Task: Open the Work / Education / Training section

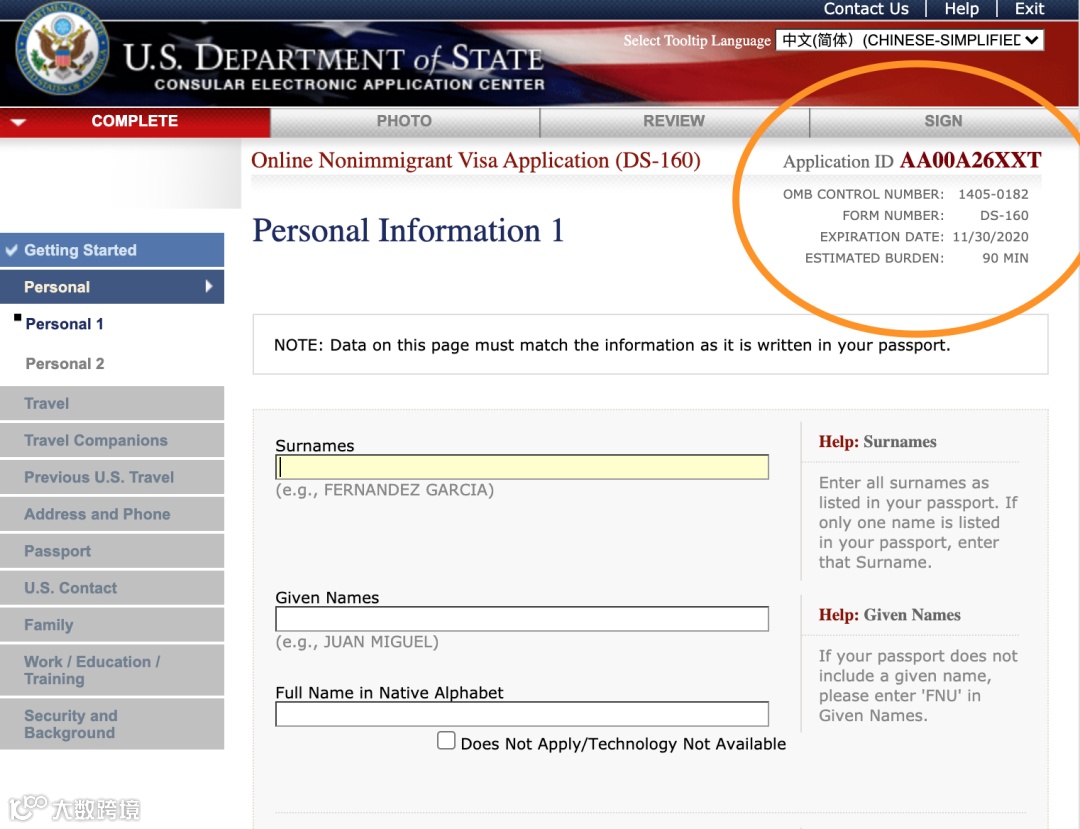Action: click(112, 670)
